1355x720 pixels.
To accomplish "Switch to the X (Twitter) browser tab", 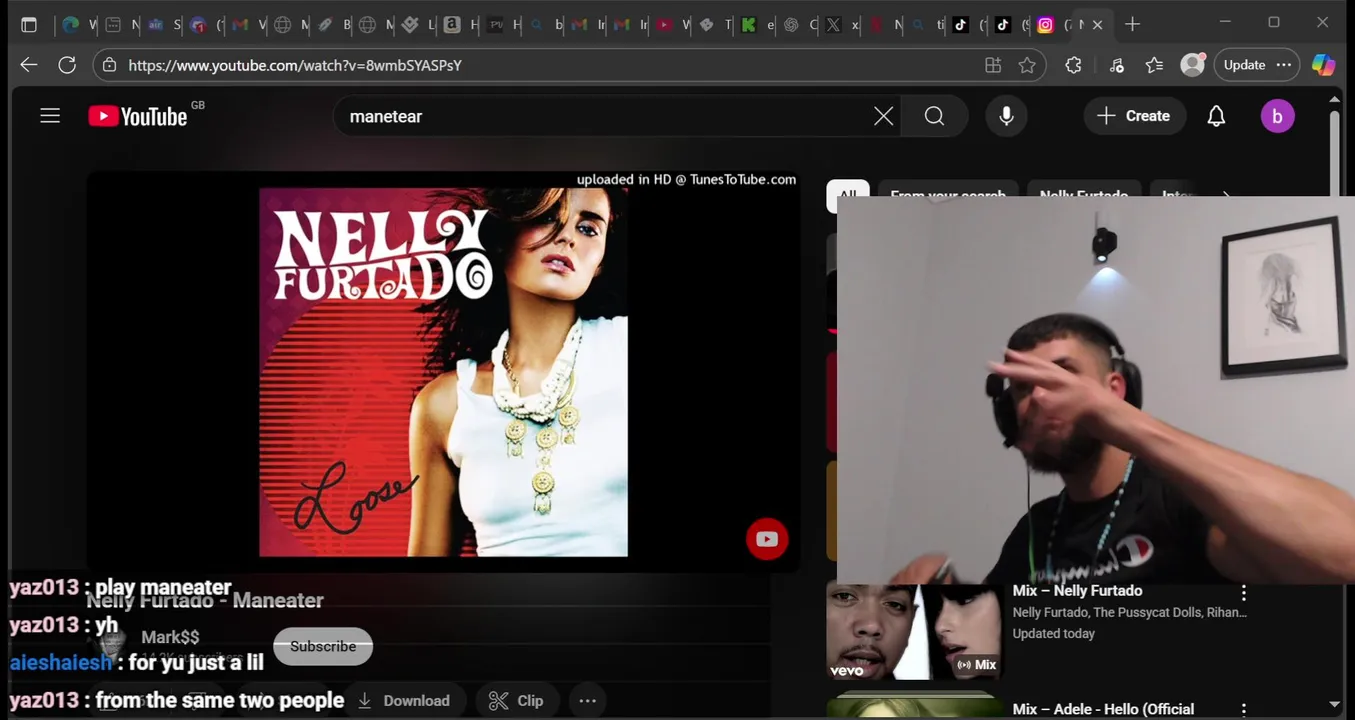I will [833, 25].
